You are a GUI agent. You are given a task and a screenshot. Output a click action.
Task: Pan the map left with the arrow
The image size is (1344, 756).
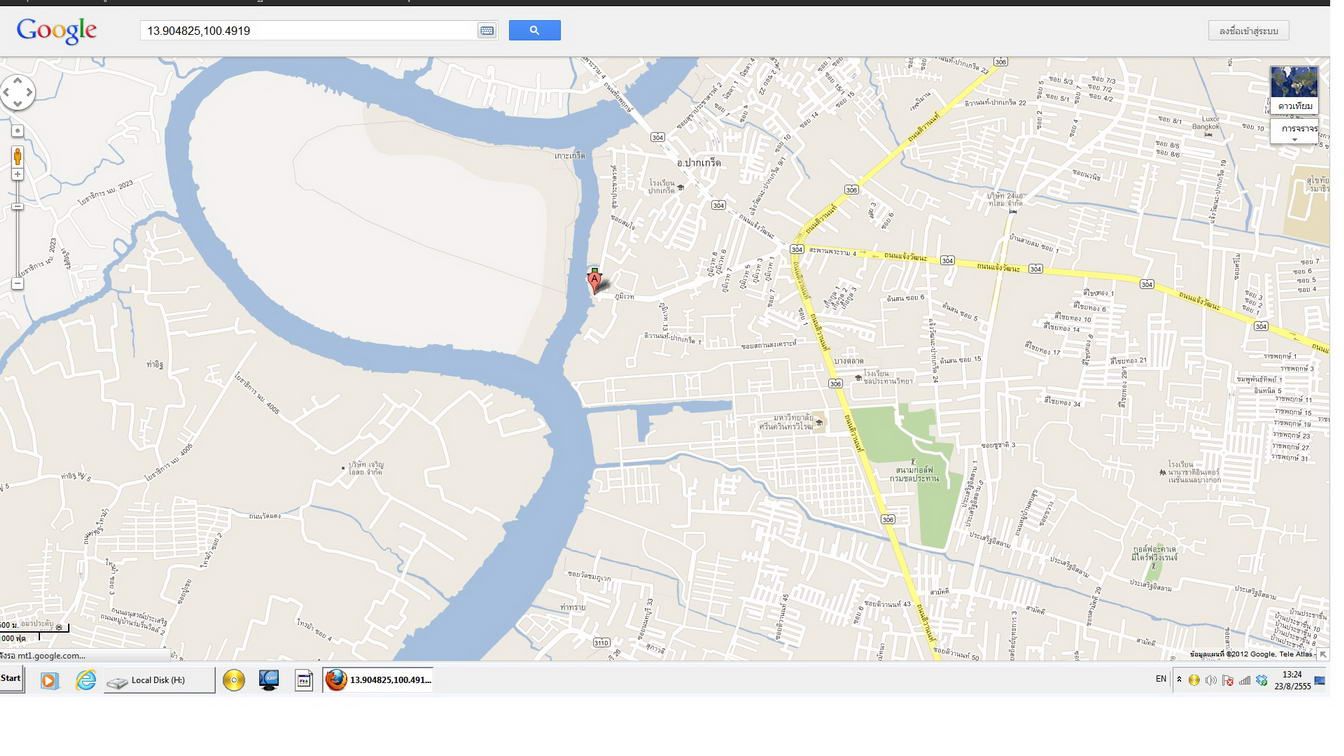(6, 93)
